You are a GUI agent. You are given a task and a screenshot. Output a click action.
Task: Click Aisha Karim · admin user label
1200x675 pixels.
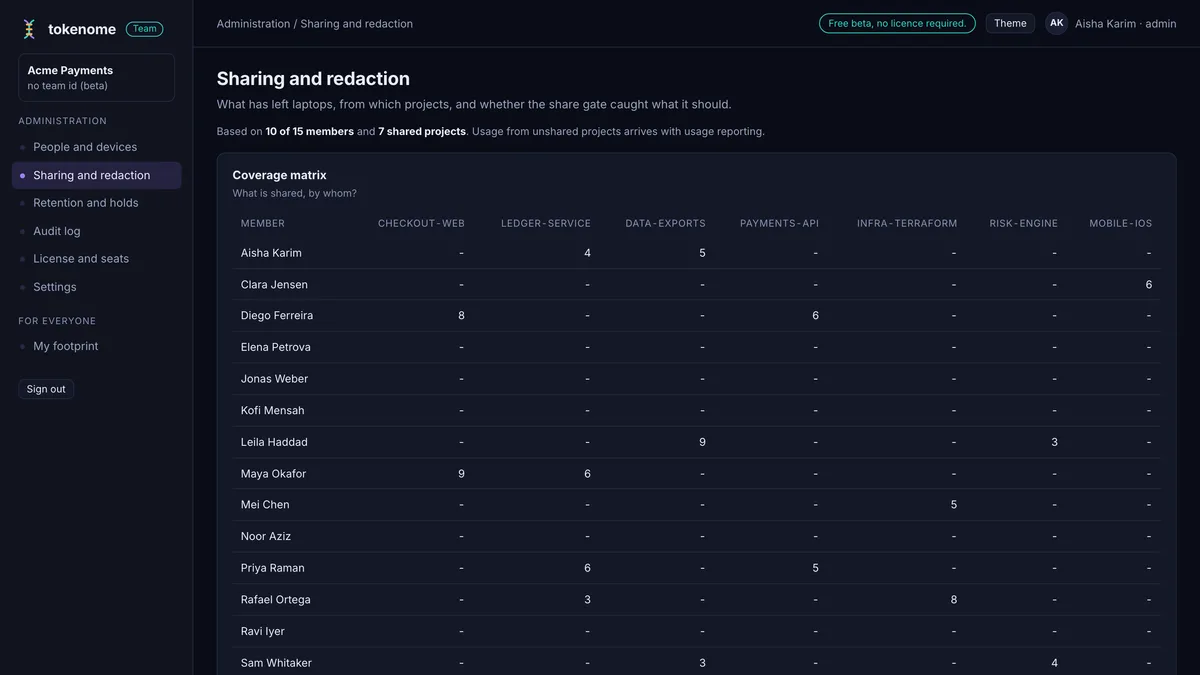[x=1125, y=24]
